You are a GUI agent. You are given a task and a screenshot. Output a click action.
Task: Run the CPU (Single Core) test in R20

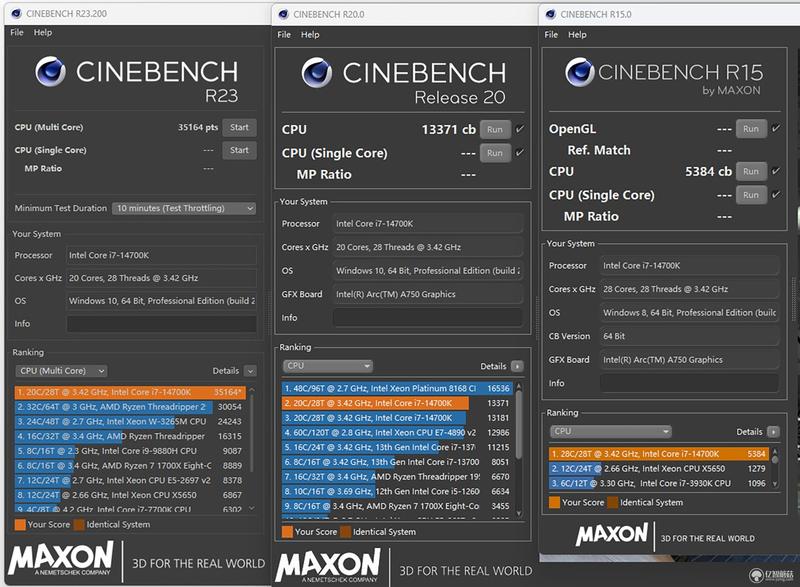[x=495, y=153]
